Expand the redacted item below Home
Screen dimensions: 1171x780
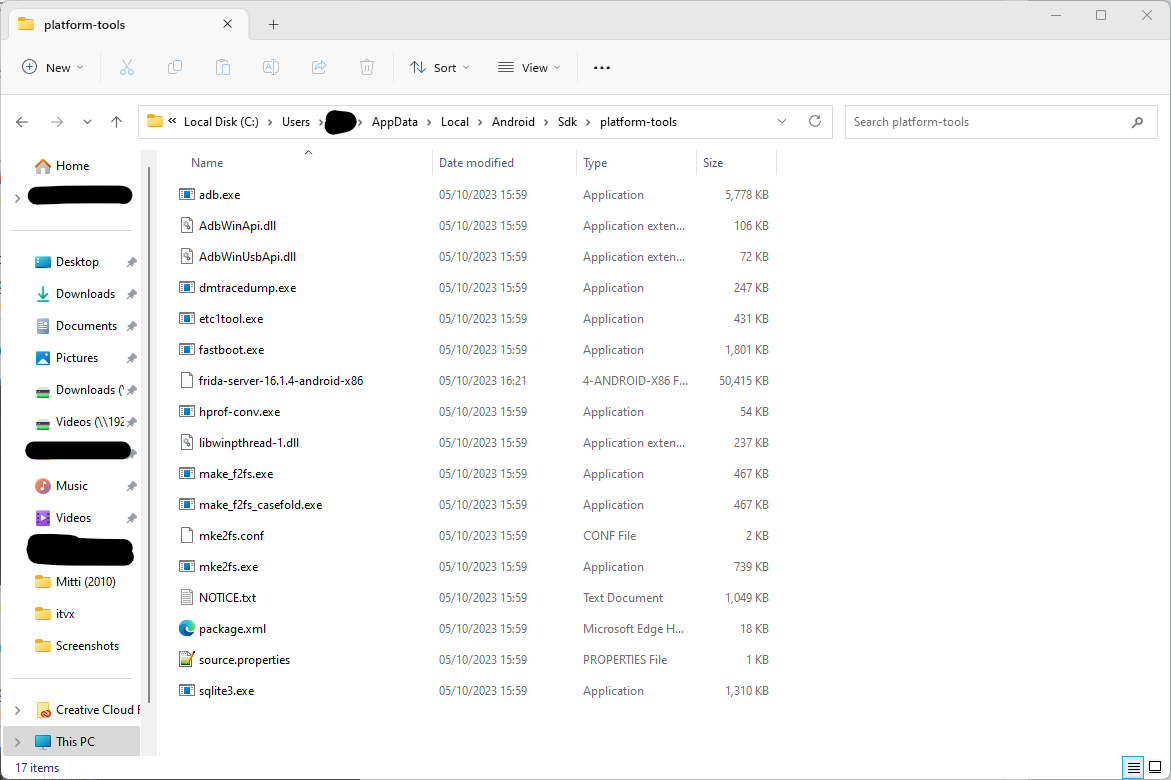(18, 198)
